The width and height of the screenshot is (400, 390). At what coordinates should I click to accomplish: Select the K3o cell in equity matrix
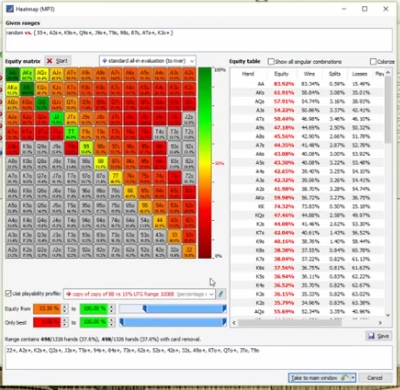coord(27,236)
